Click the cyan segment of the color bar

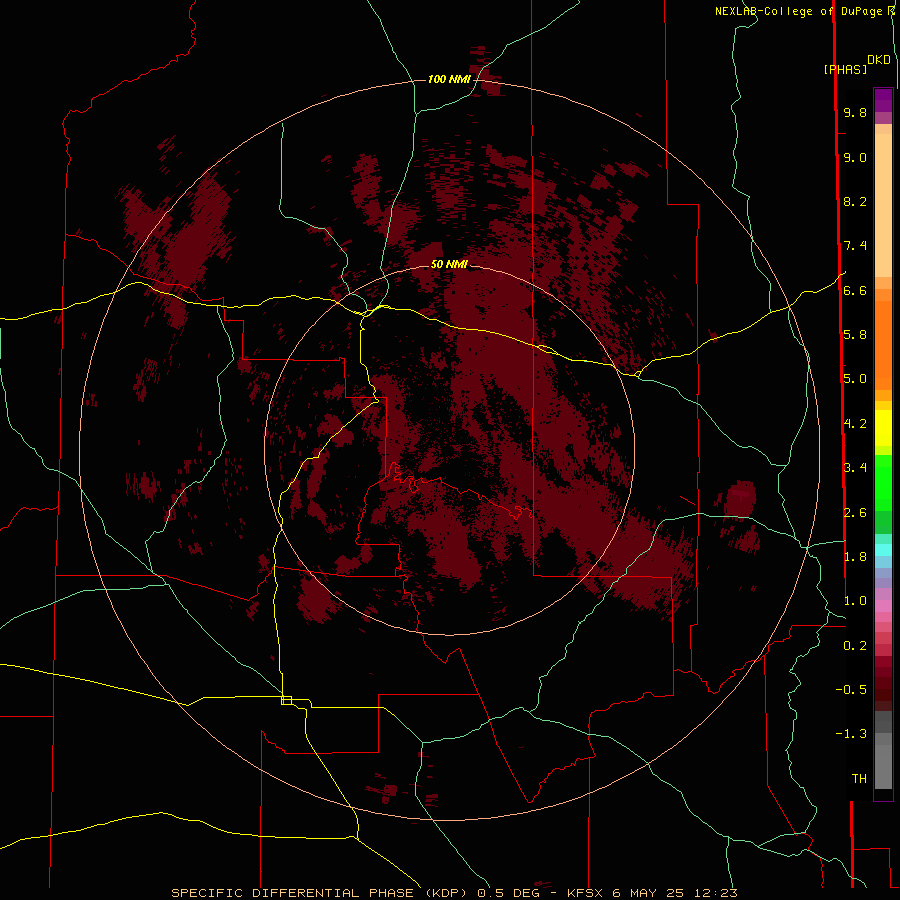point(883,550)
